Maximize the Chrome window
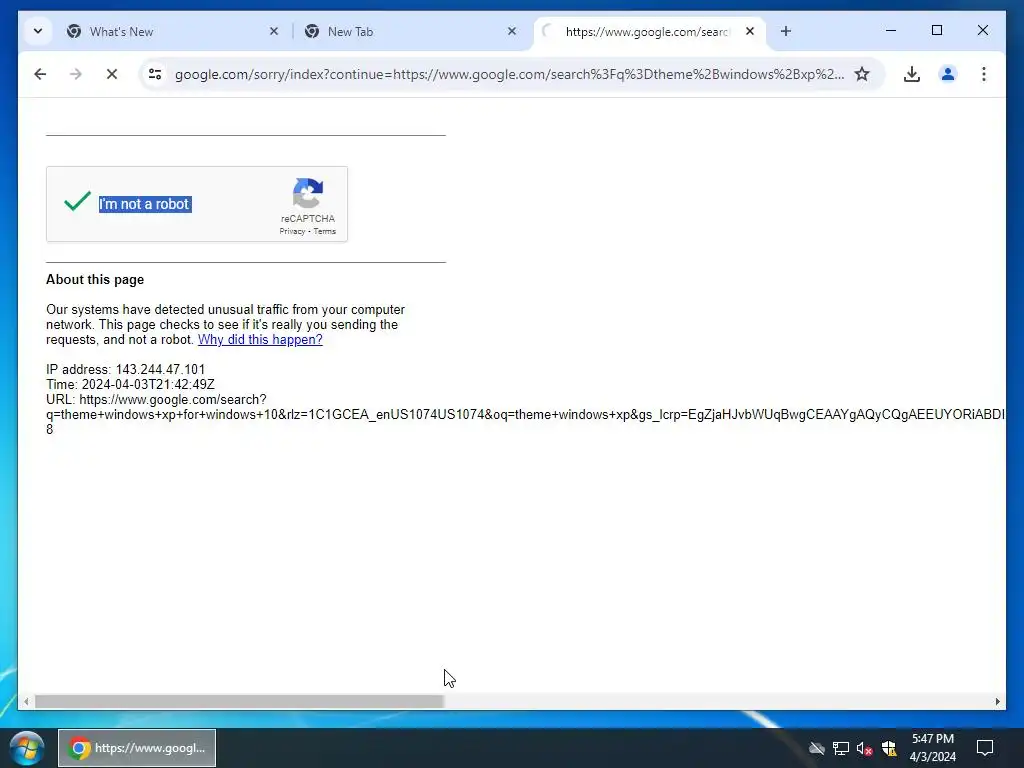1024x768 pixels. coord(936,31)
